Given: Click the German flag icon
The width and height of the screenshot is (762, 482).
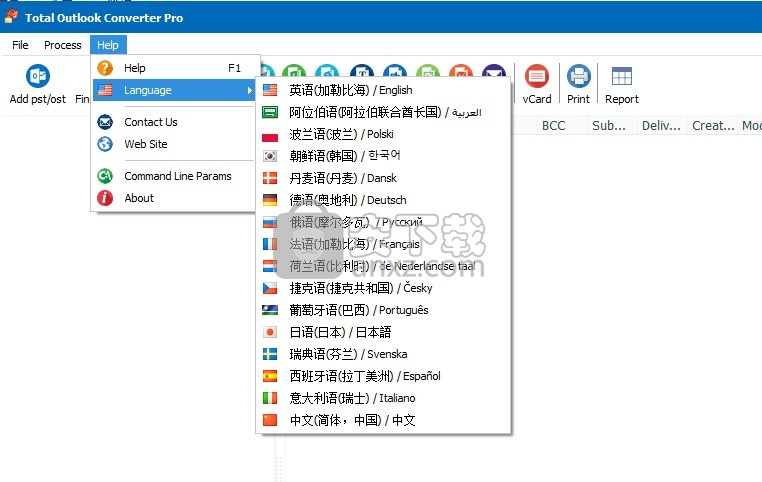Looking at the screenshot, I should [270, 200].
